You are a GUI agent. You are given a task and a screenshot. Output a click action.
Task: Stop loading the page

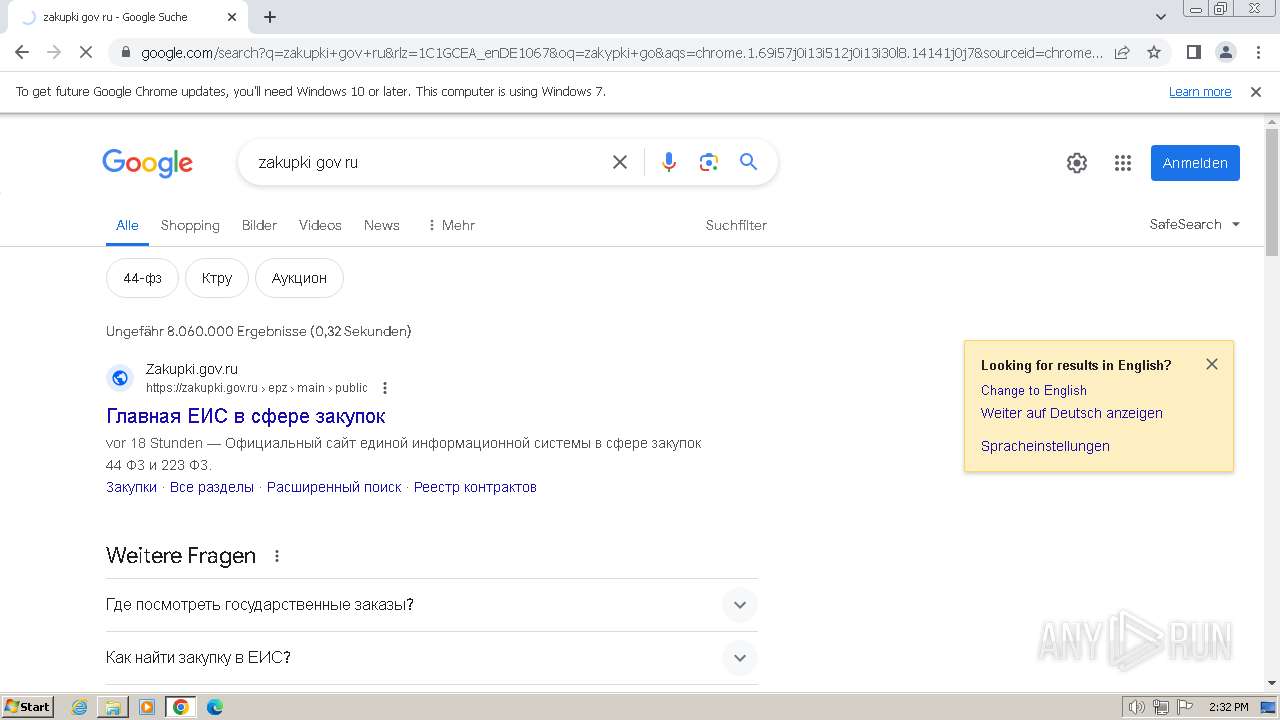[x=86, y=52]
